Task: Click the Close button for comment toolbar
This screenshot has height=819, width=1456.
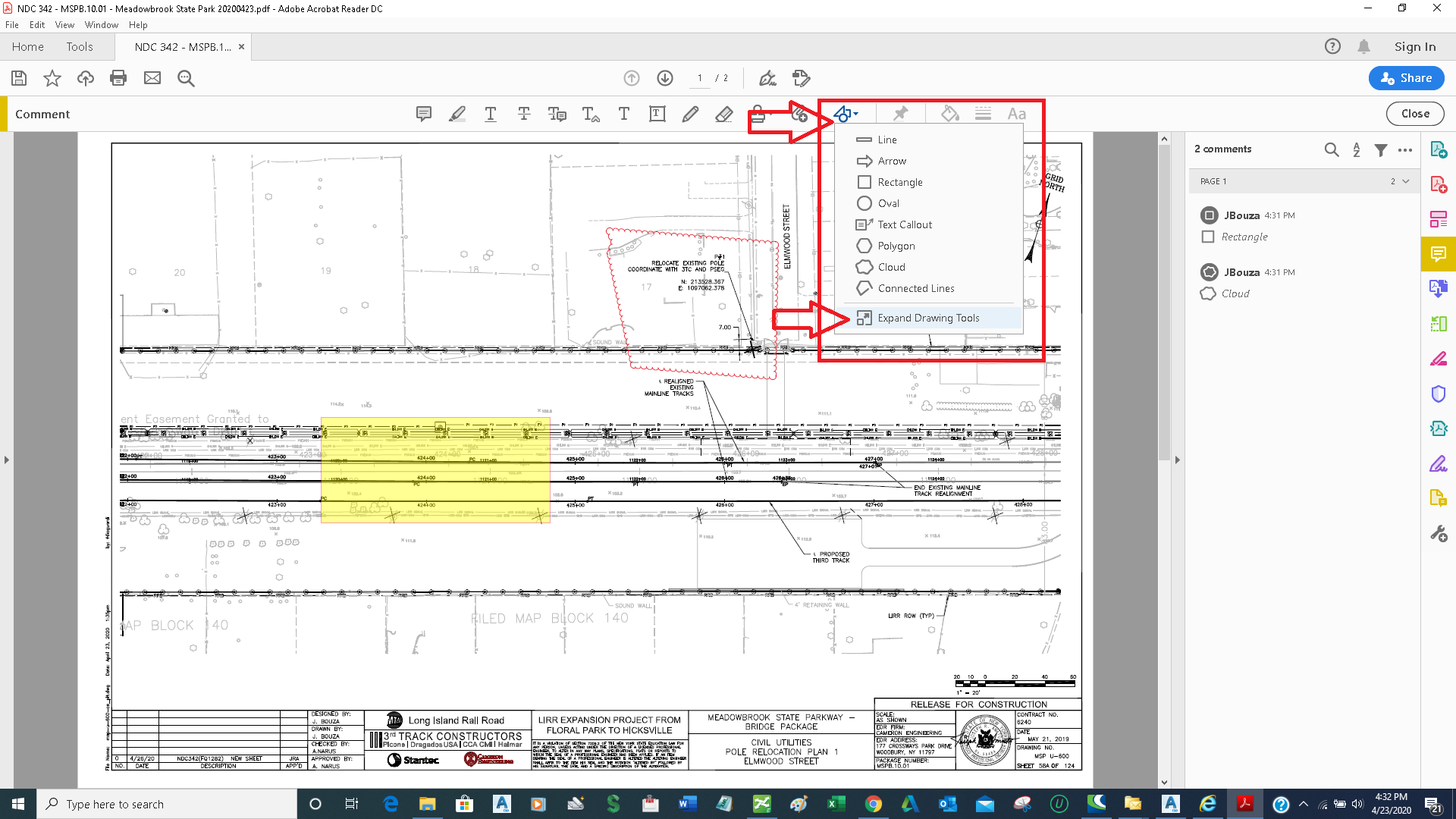Action: point(1415,114)
